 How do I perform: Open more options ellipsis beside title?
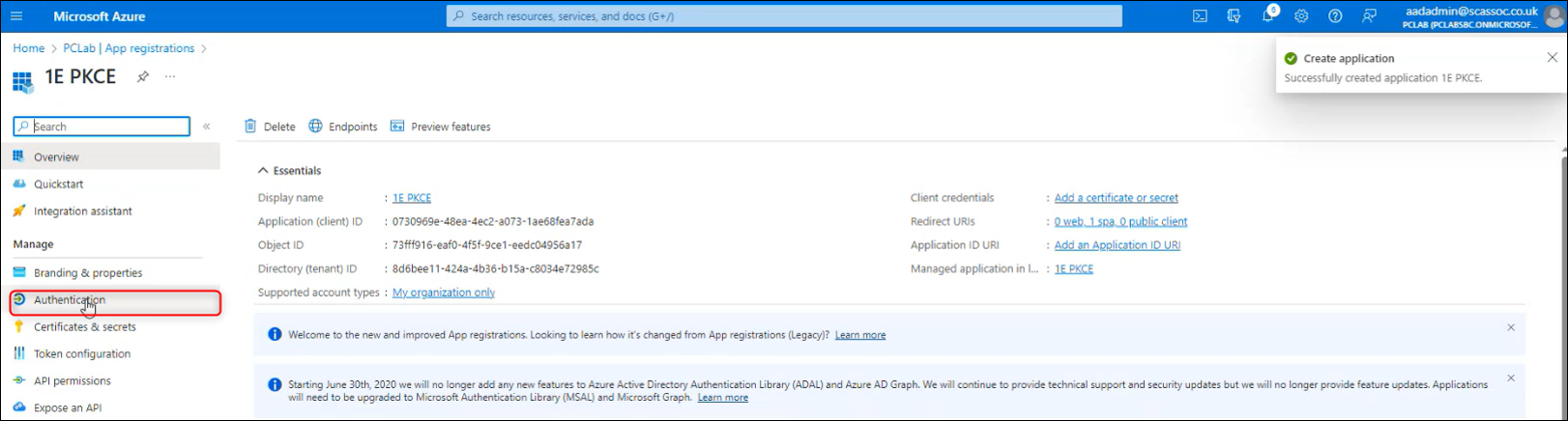click(x=170, y=77)
